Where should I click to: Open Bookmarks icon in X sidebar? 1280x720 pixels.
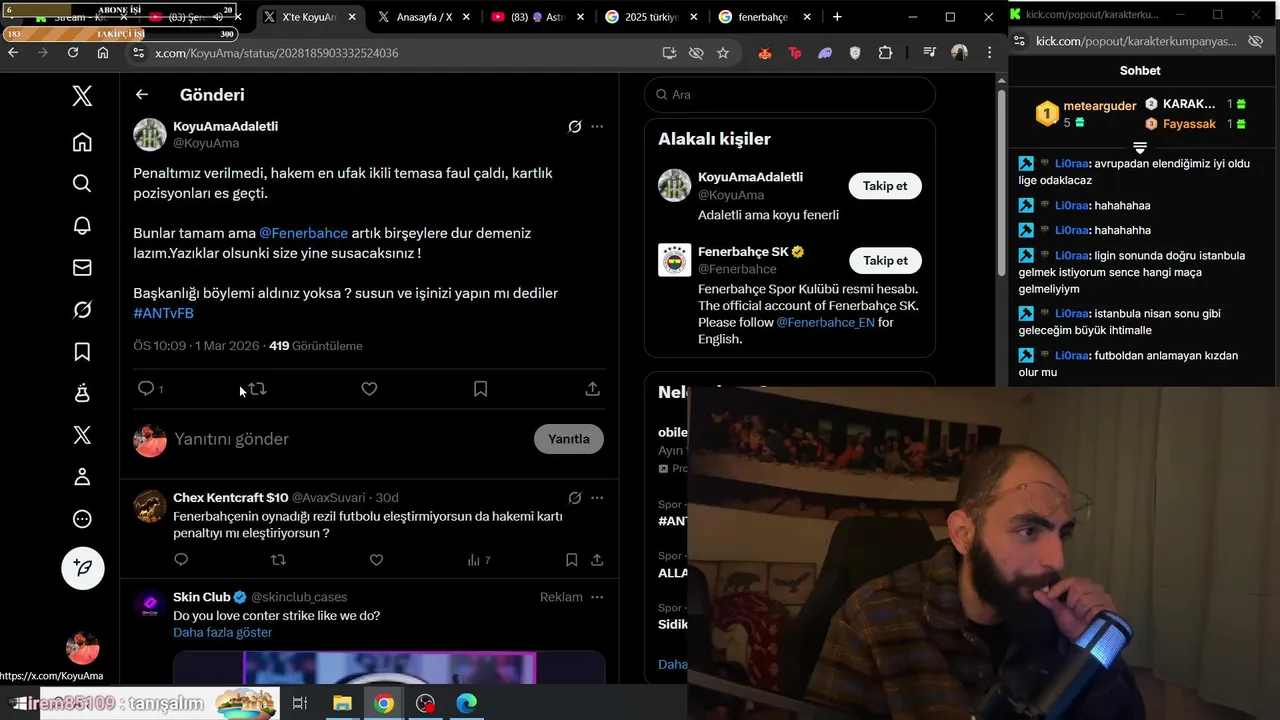(x=82, y=352)
